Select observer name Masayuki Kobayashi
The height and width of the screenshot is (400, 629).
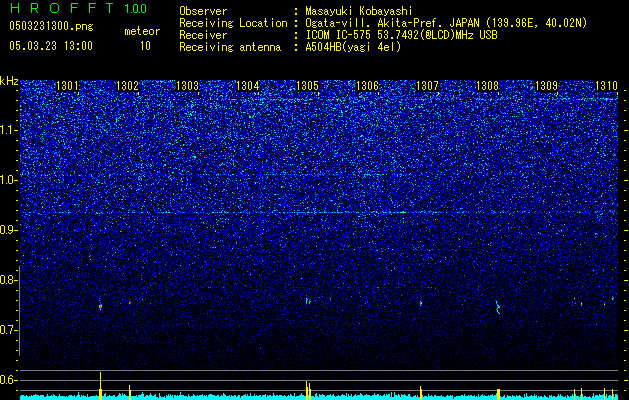(x=359, y=11)
